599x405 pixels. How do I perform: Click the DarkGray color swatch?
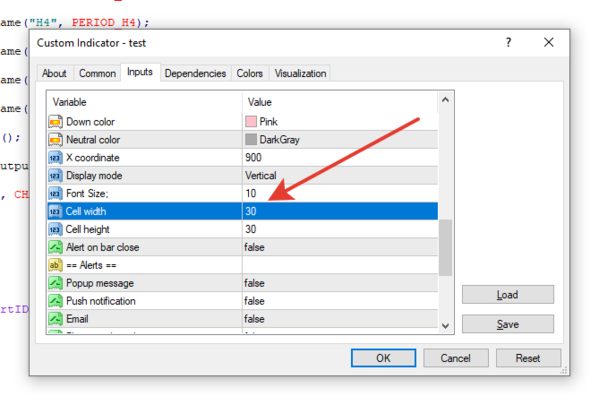pyautogui.click(x=251, y=139)
